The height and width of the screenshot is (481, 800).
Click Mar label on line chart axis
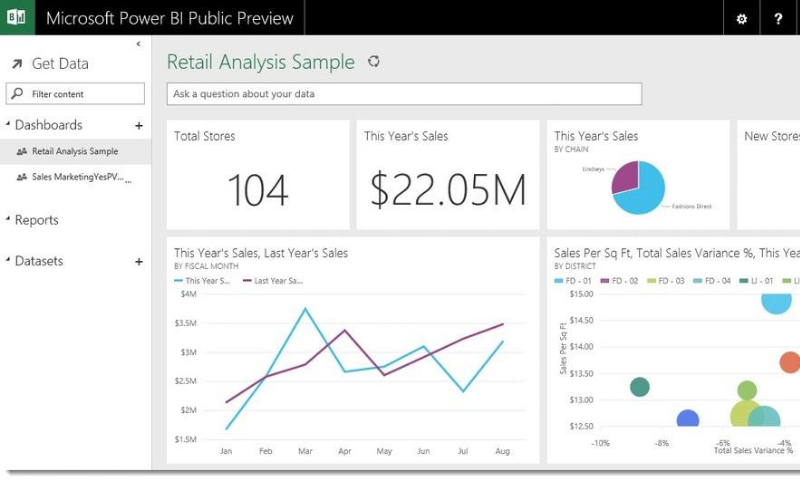(305, 451)
